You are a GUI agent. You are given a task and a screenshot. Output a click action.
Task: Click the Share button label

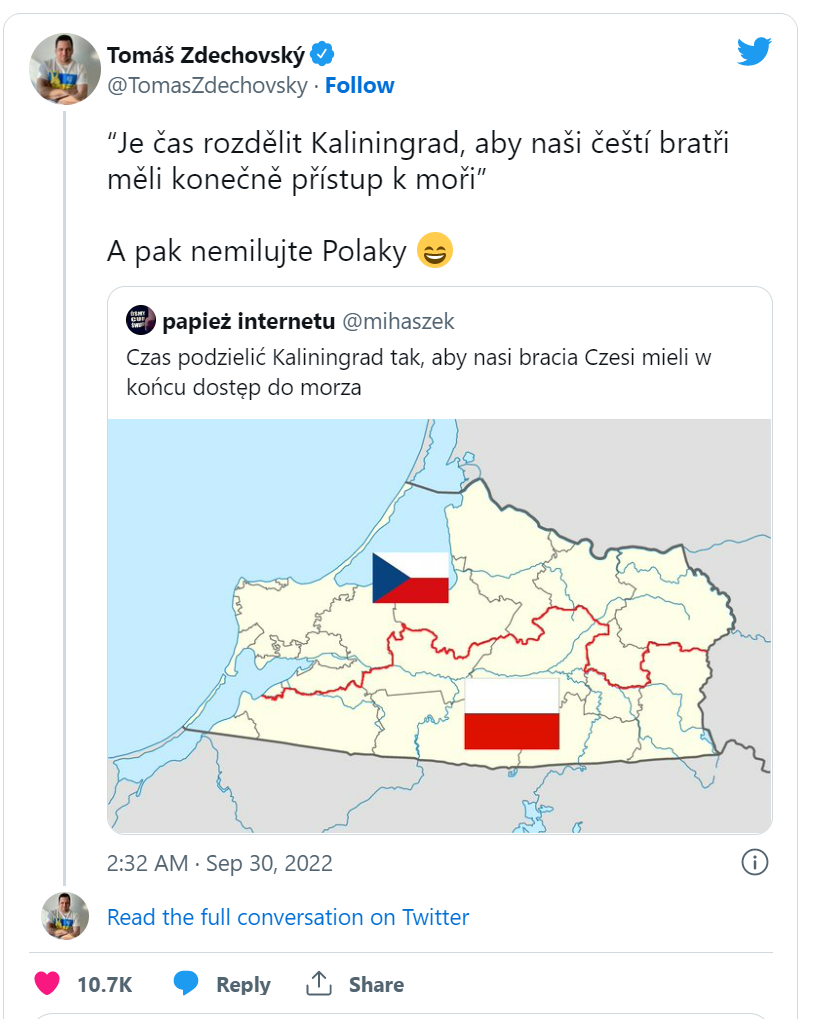click(x=376, y=985)
